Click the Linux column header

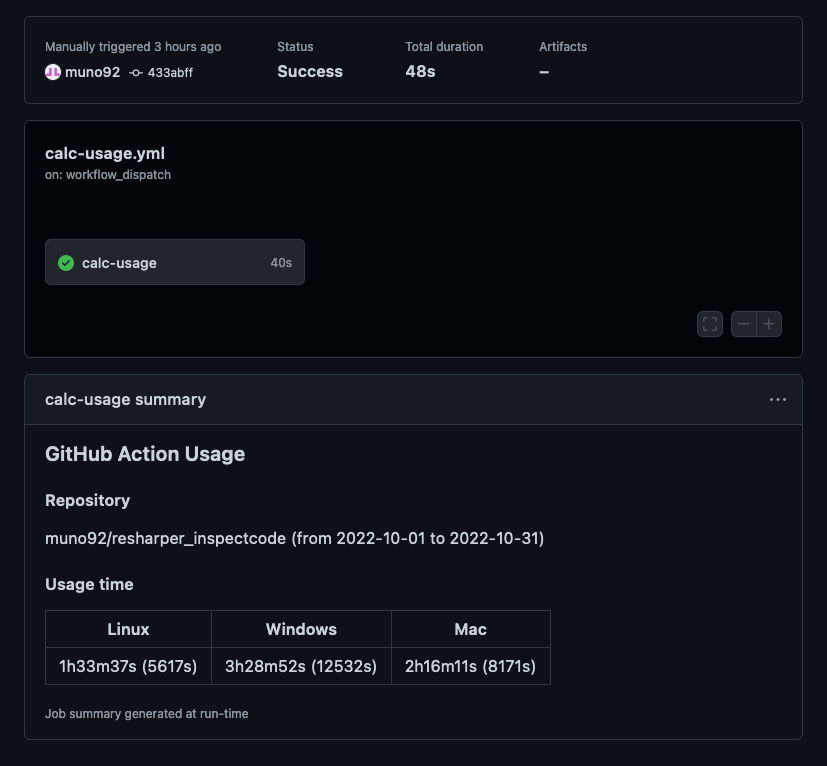click(x=128, y=629)
